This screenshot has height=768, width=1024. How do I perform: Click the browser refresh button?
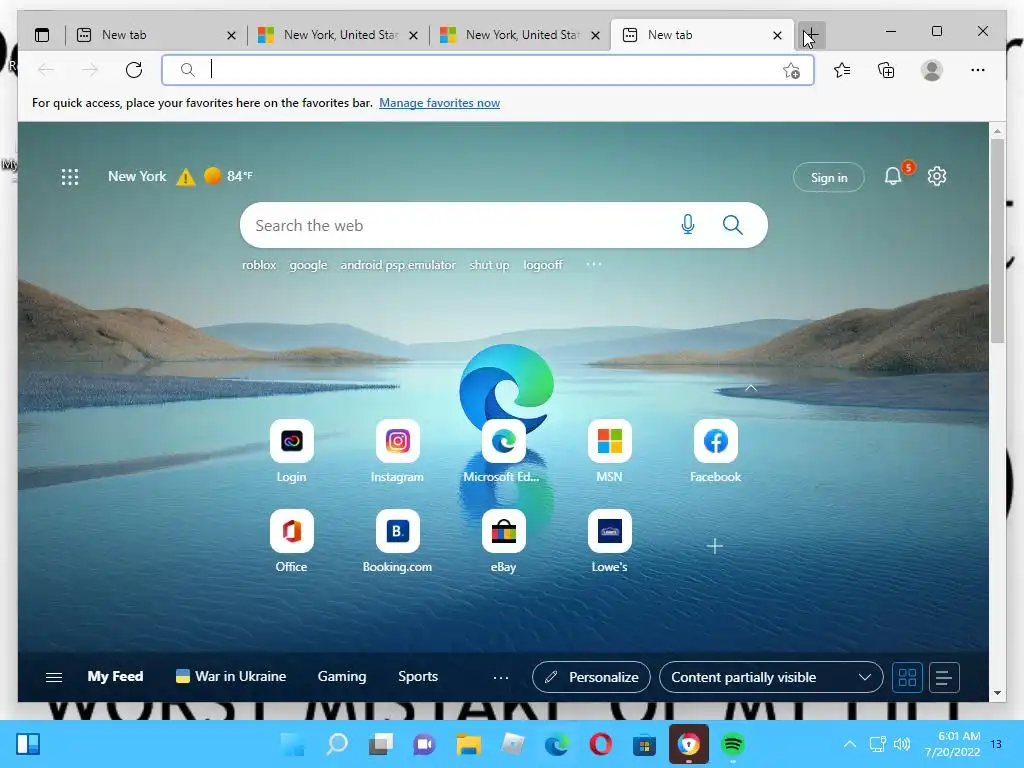(134, 70)
